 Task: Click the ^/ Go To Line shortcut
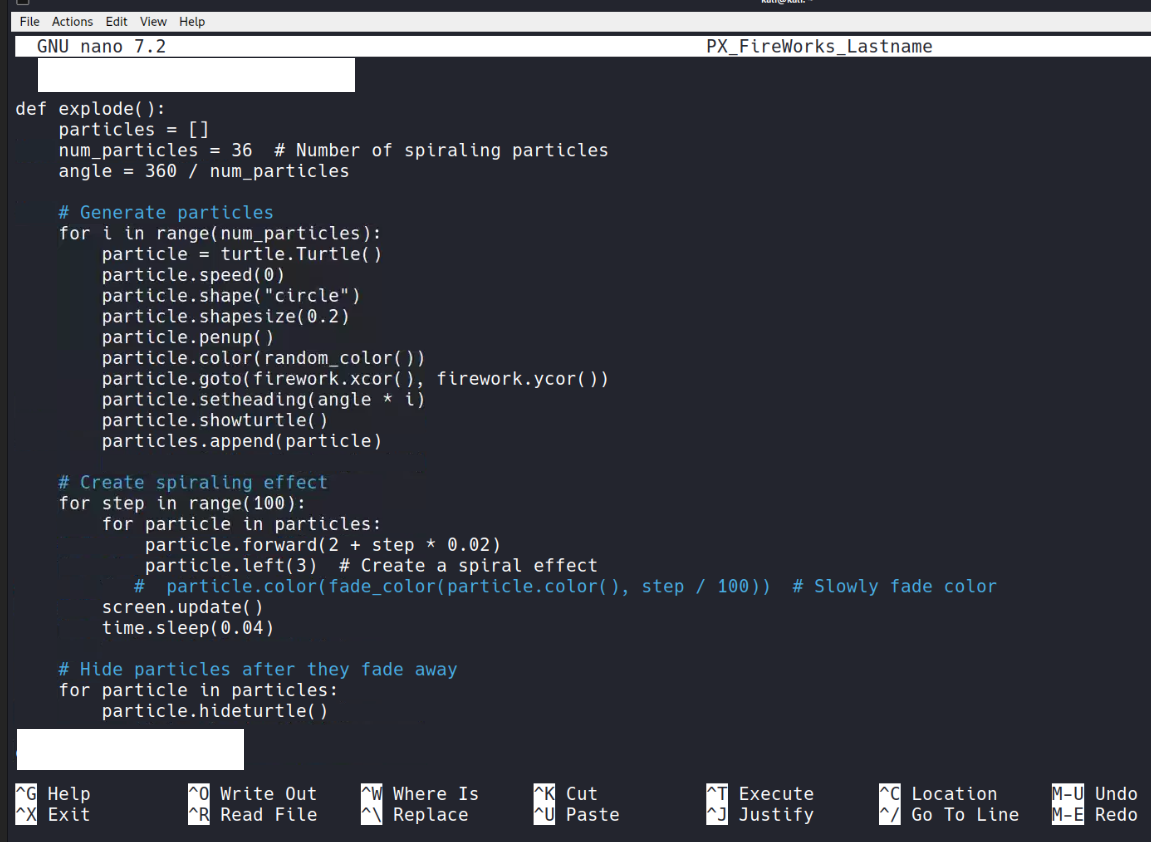pos(948,815)
